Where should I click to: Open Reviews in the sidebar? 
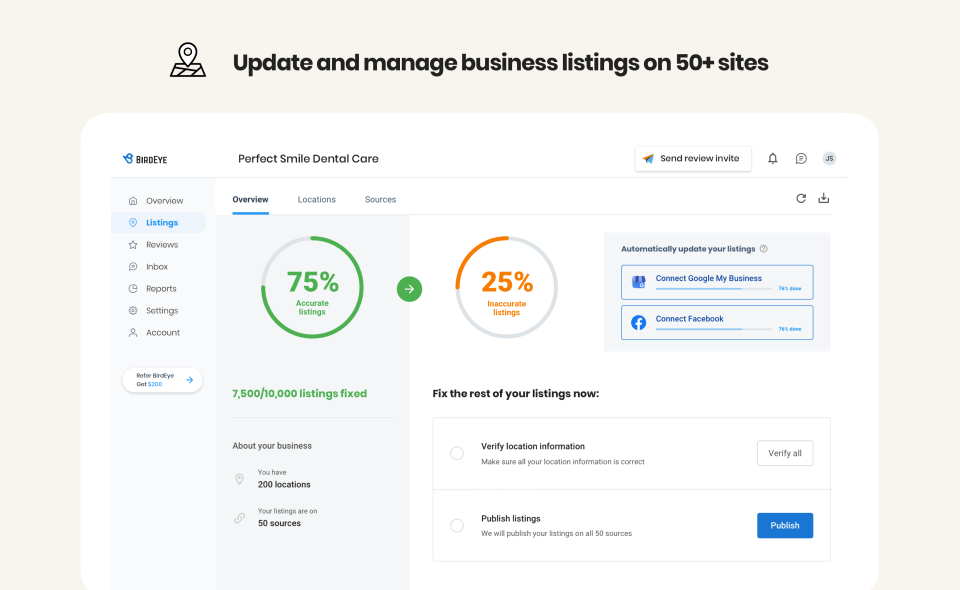[161, 245]
